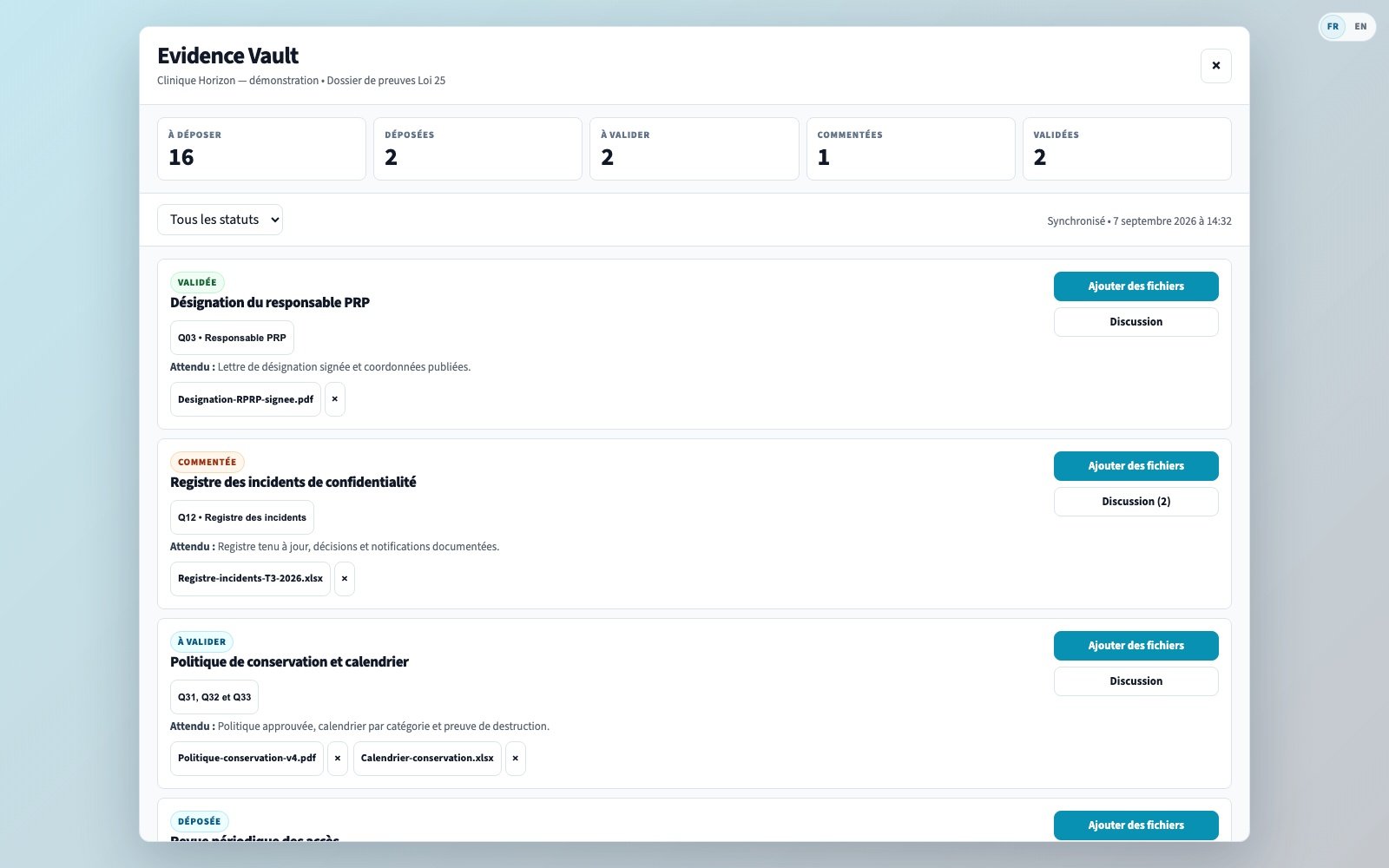Add files to Désignation du responsable PRP
The image size is (1389, 868).
click(x=1136, y=286)
